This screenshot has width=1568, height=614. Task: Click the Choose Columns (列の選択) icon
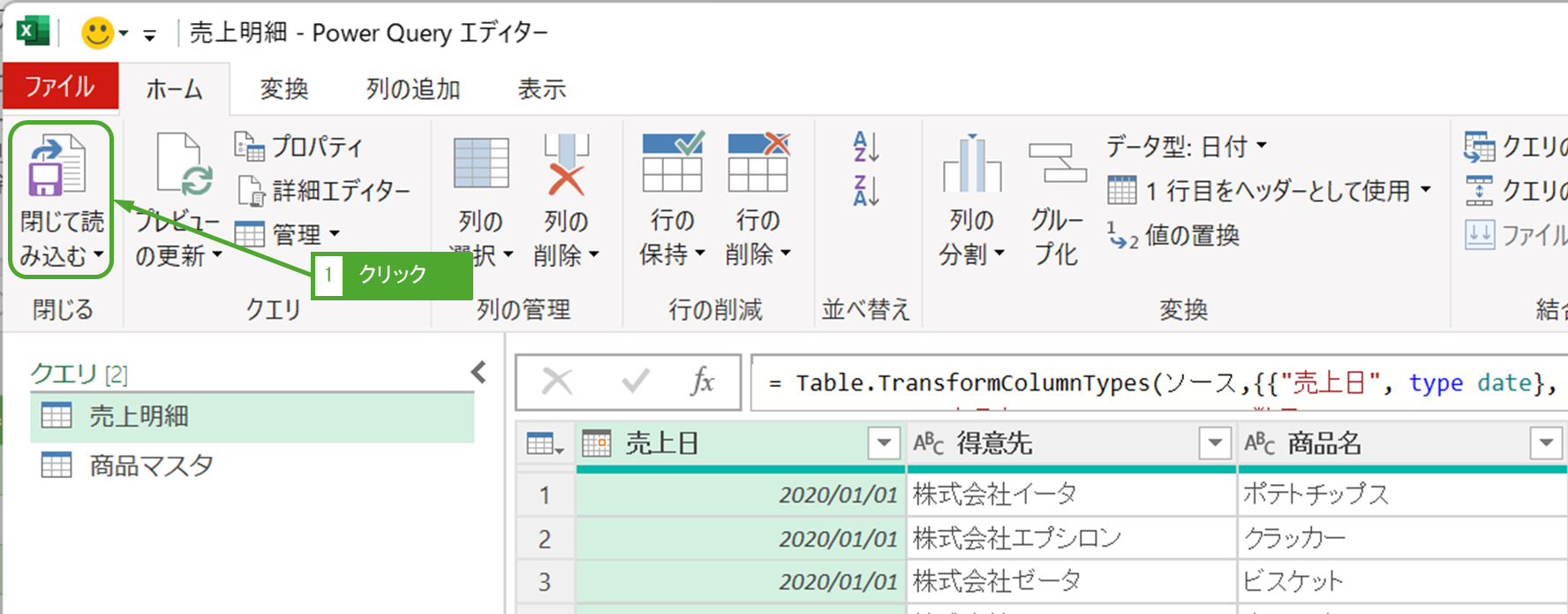click(x=480, y=165)
